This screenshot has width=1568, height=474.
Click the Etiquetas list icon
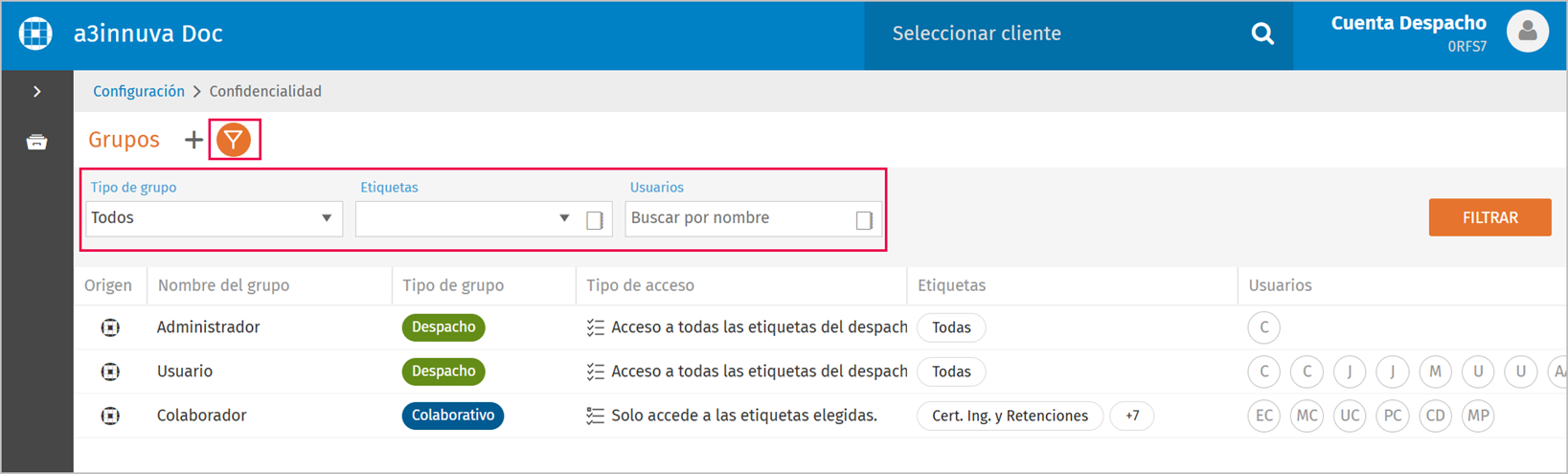click(595, 219)
